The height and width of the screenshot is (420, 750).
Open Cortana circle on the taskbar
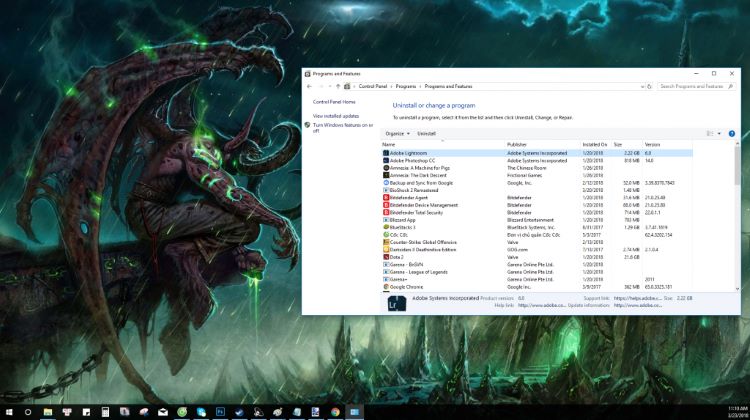[28, 412]
